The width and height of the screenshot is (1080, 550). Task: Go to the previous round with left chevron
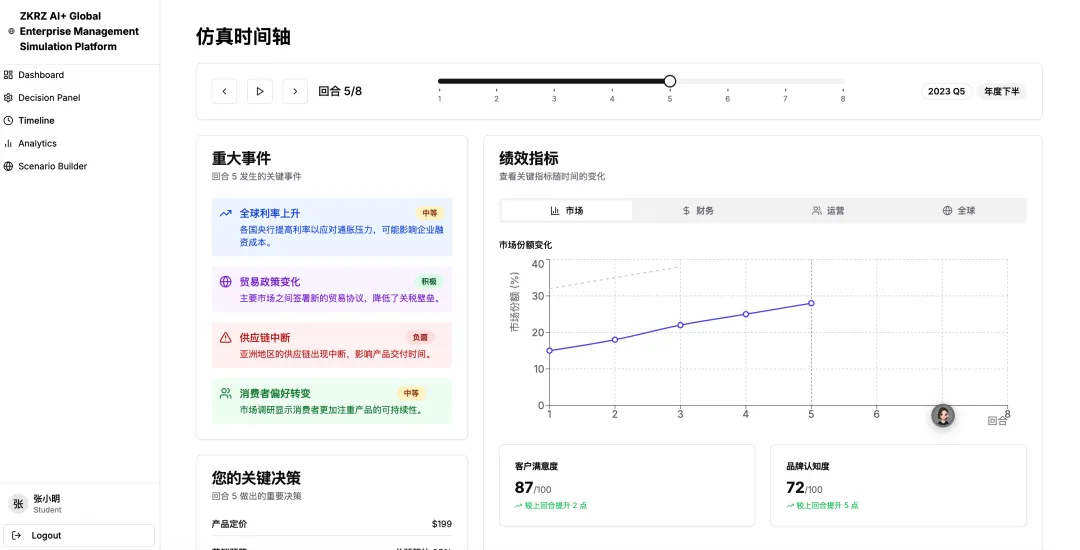224,91
